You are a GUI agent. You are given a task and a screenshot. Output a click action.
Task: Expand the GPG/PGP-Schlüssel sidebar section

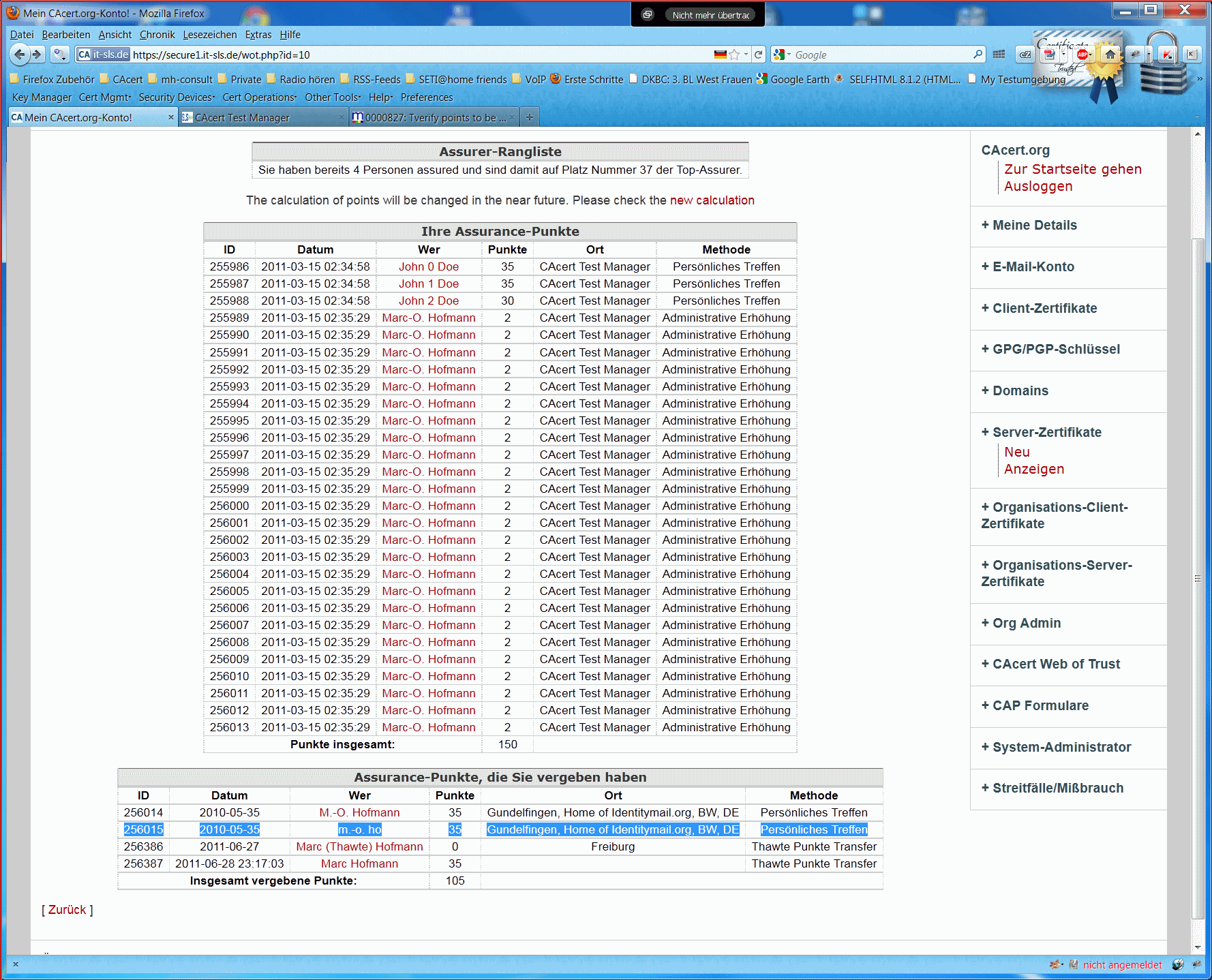coord(1050,349)
